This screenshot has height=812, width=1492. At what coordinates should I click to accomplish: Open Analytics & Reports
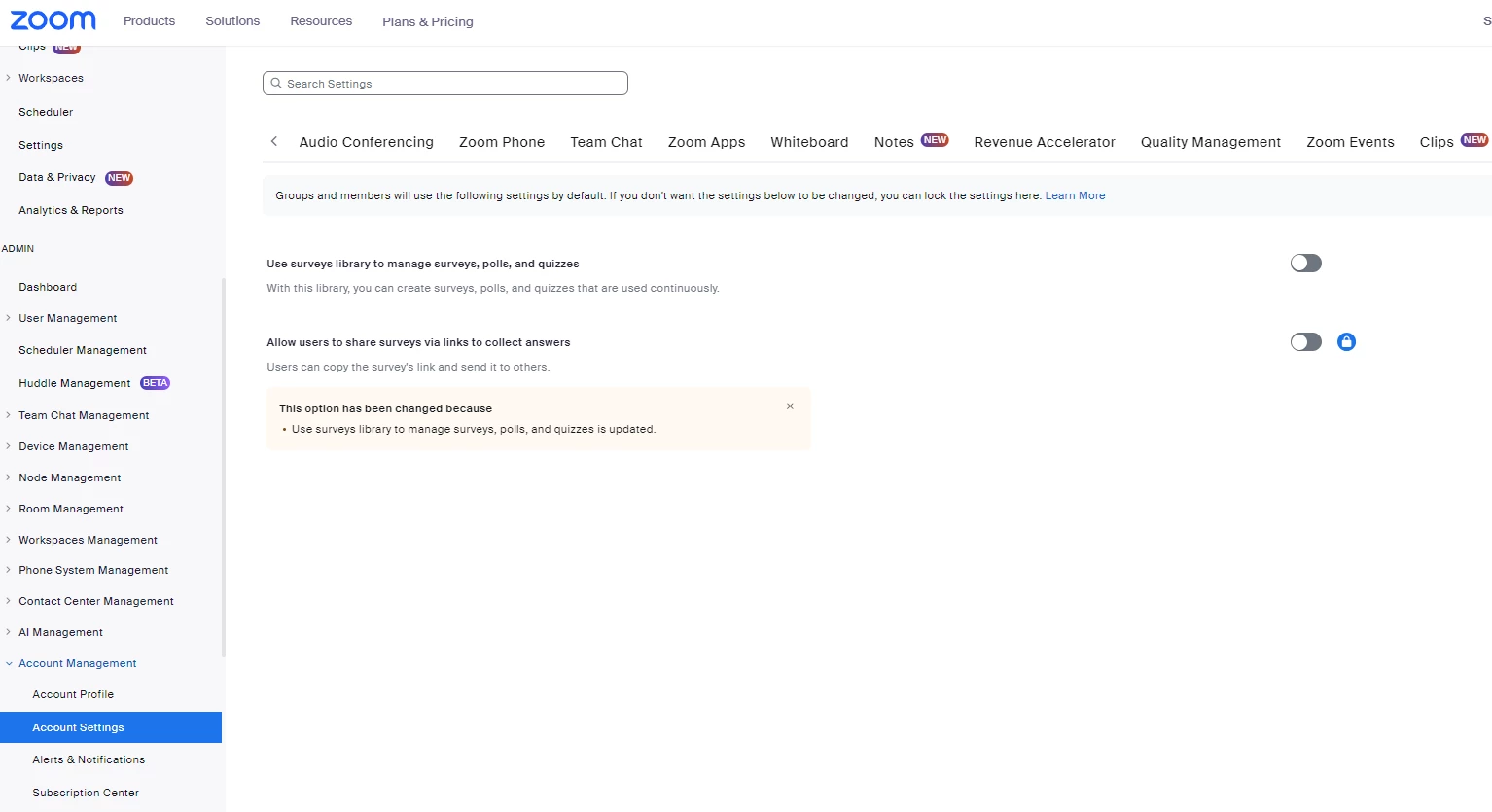pos(71,210)
